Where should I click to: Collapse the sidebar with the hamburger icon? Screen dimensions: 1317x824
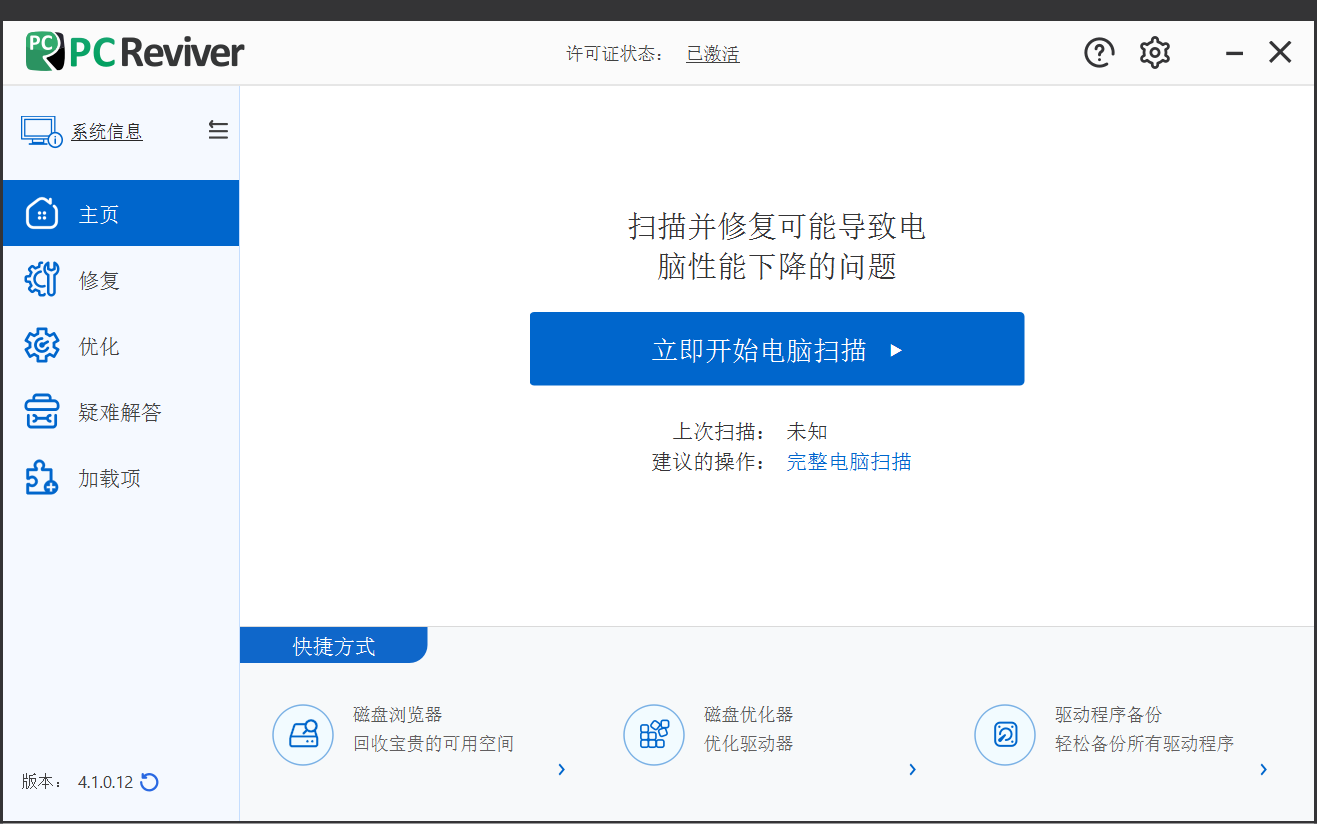point(218,130)
